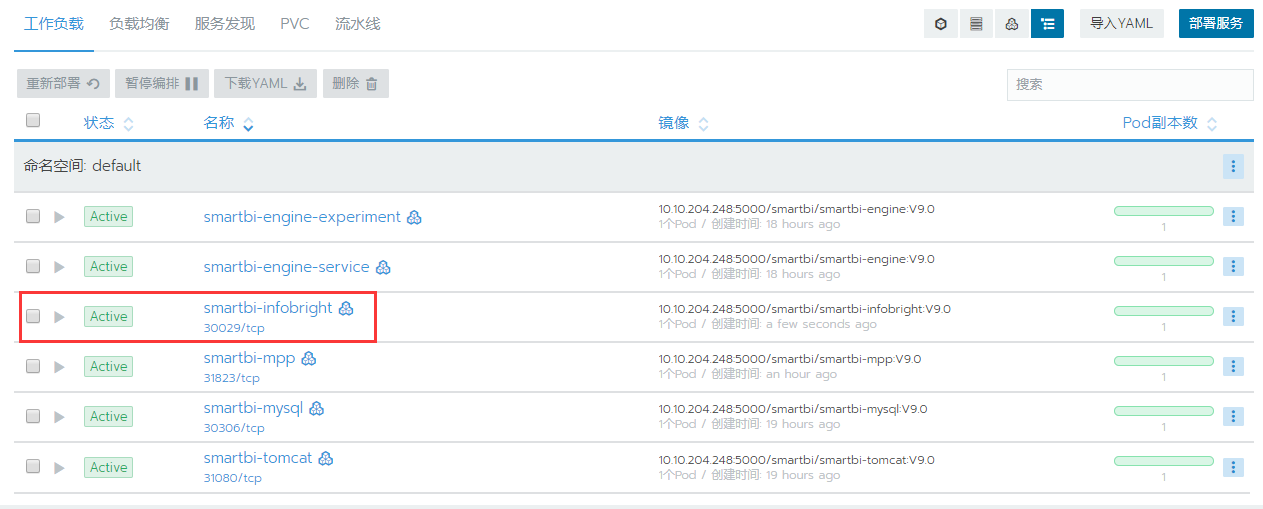Sort by the 名称 column arrows
The width and height of the screenshot is (1263, 509).
248,124
